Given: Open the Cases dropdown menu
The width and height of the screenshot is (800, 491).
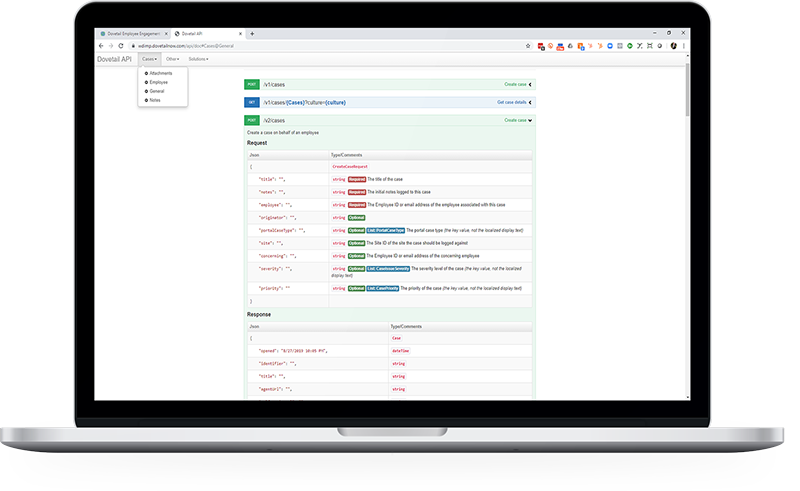Looking at the screenshot, I should pos(149,59).
